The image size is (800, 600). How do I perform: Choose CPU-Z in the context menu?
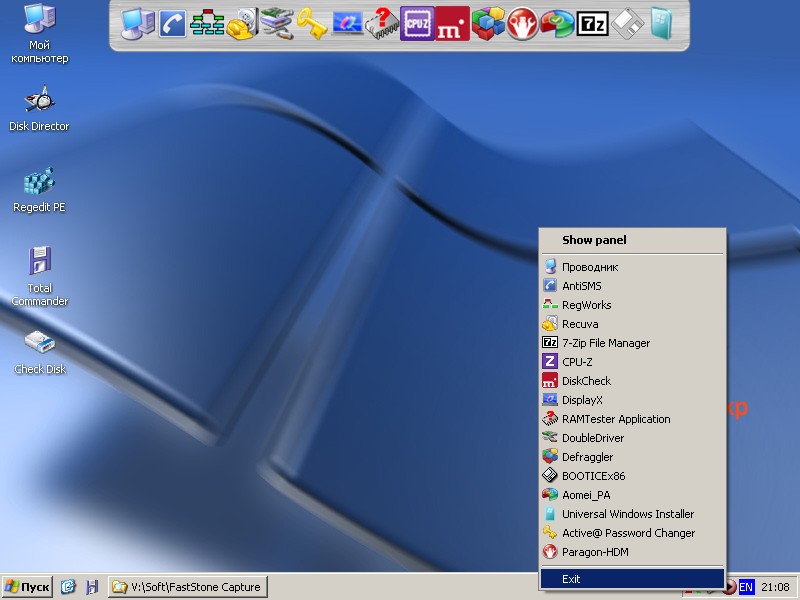pos(632,362)
